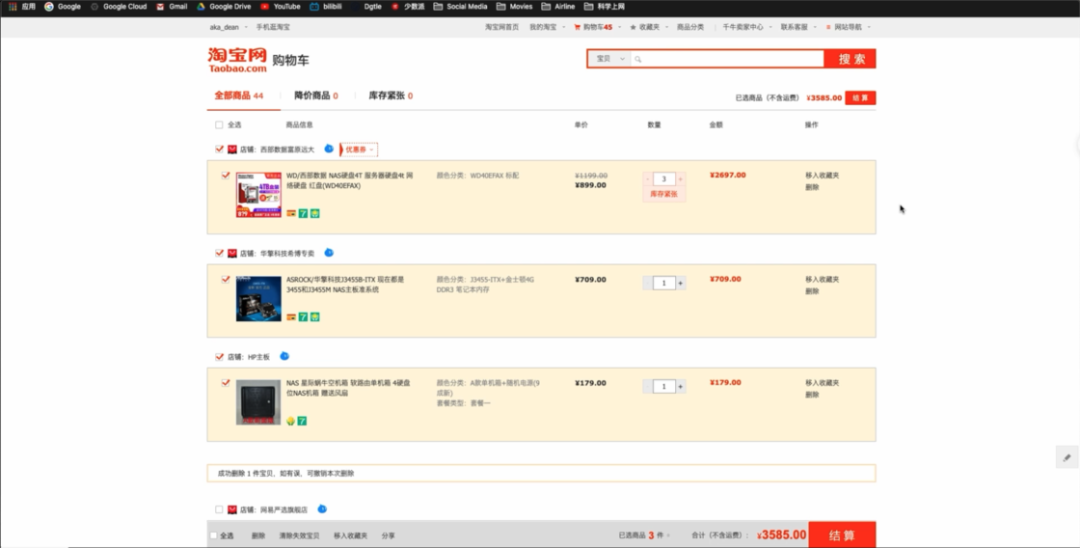This screenshot has height=548, width=1080.
Task: Click the Taobao logo
Action: 237,60
